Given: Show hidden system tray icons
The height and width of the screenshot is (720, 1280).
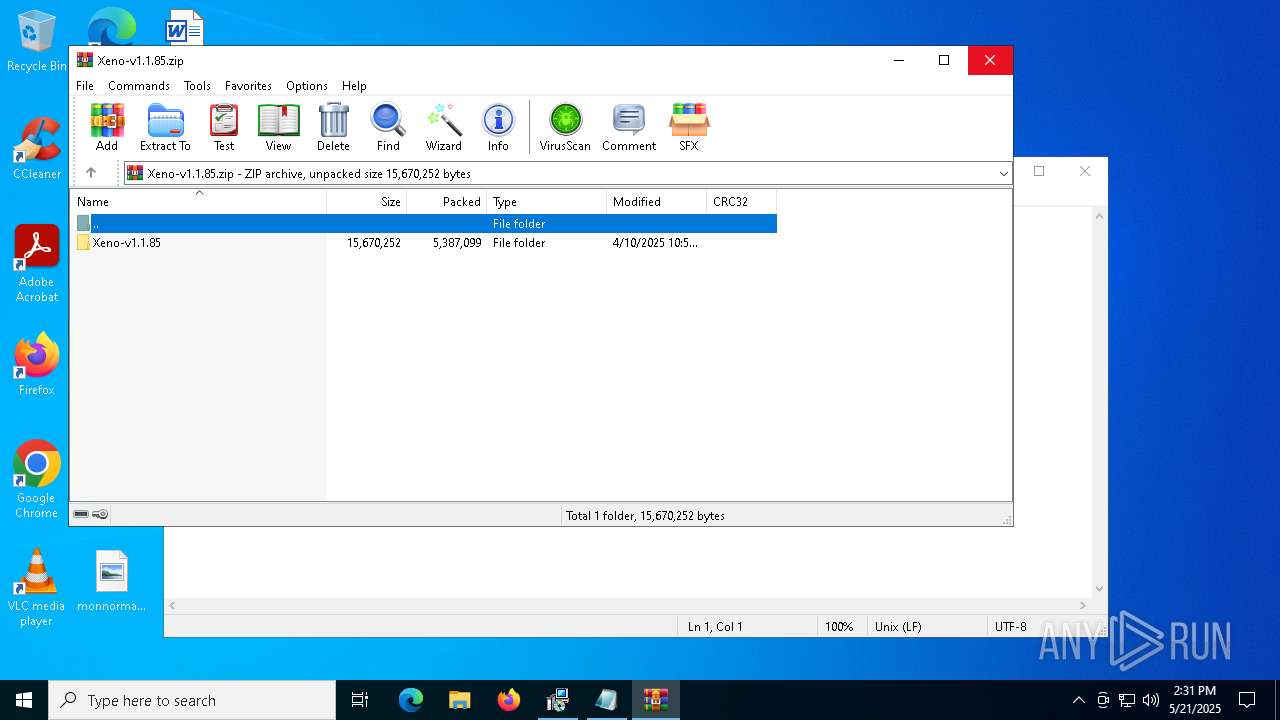Looking at the screenshot, I should pos(1078,700).
